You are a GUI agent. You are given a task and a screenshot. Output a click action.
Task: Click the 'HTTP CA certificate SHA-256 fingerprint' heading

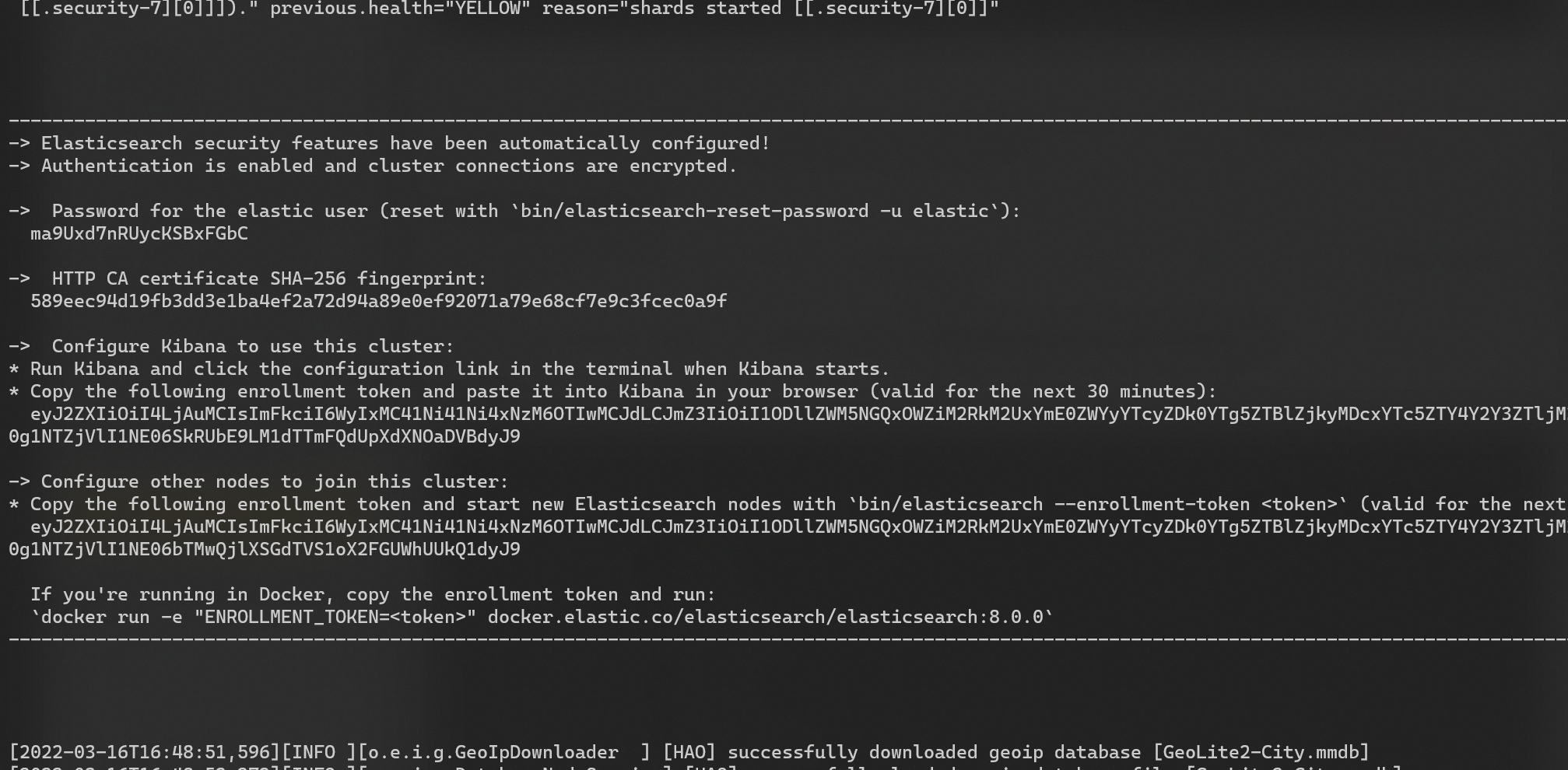pos(268,278)
